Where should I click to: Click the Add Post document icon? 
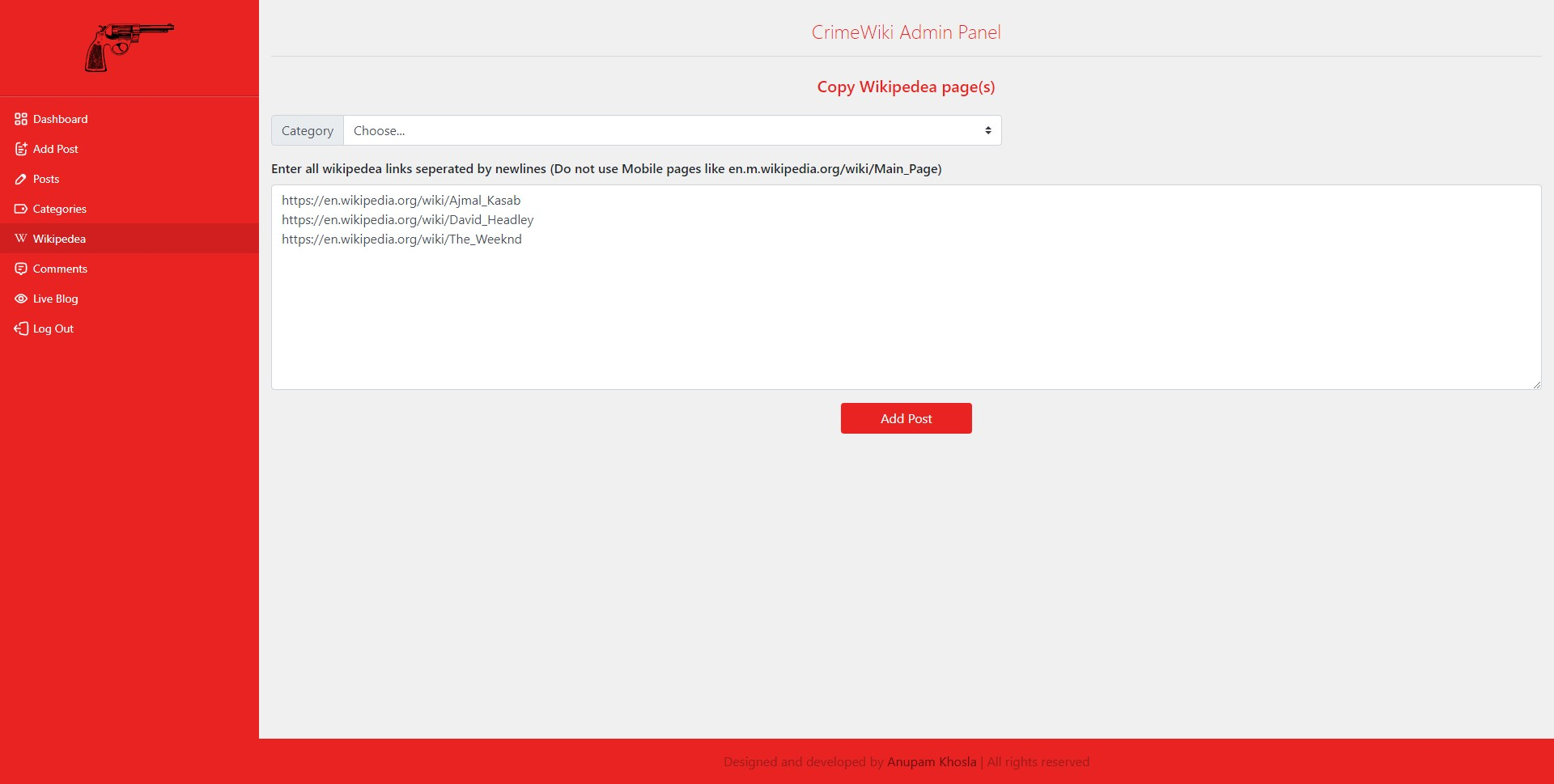21,149
